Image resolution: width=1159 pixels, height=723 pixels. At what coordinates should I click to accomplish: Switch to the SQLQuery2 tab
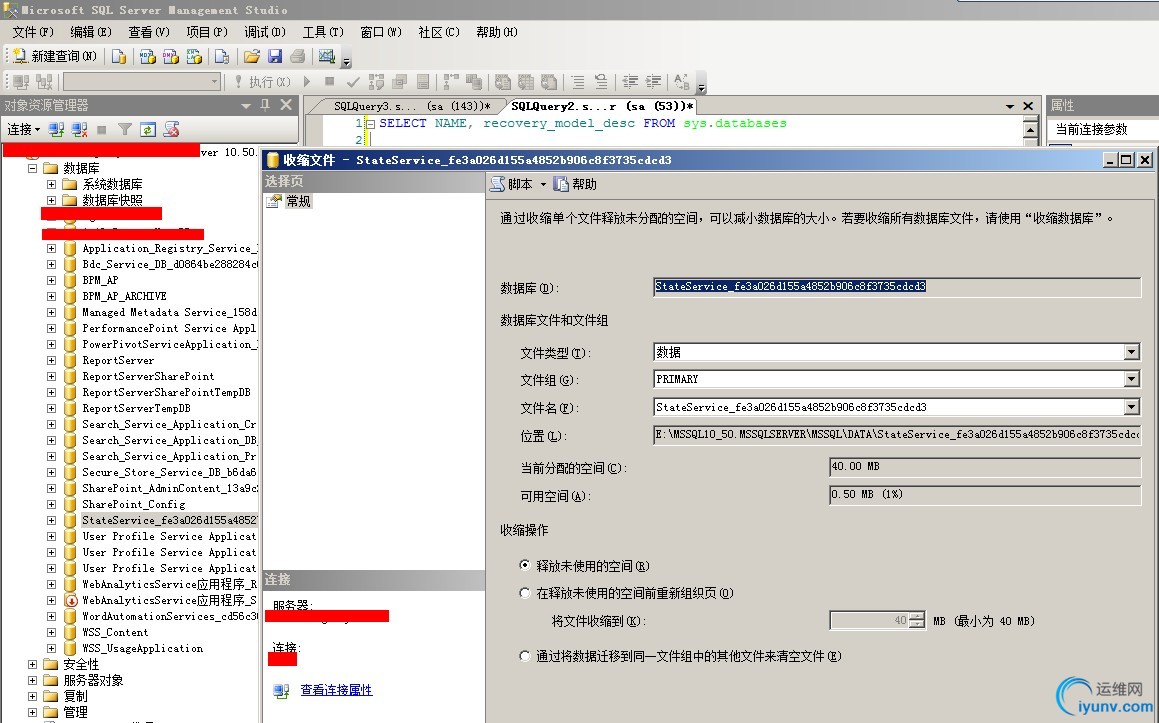point(602,106)
